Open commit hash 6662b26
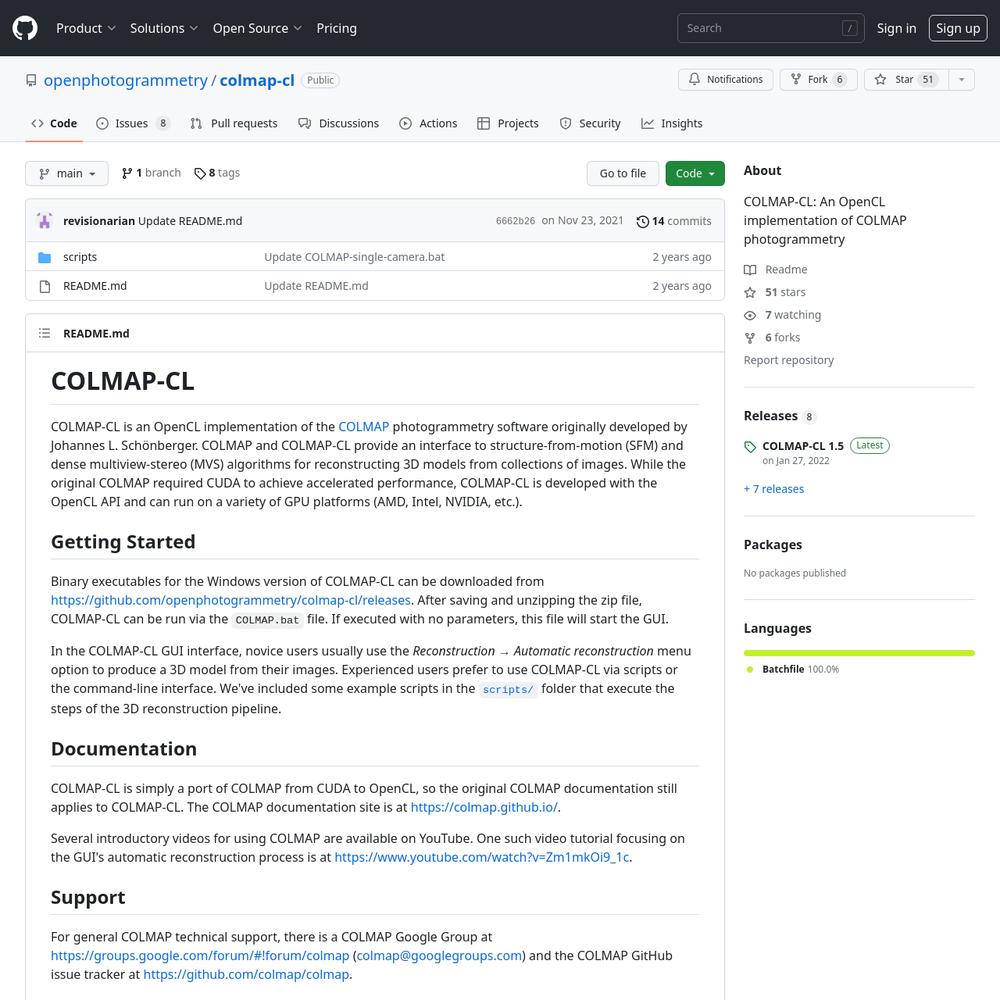This screenshot has height=1000, width=1000. pyautogui.click(x=515, y=221)
